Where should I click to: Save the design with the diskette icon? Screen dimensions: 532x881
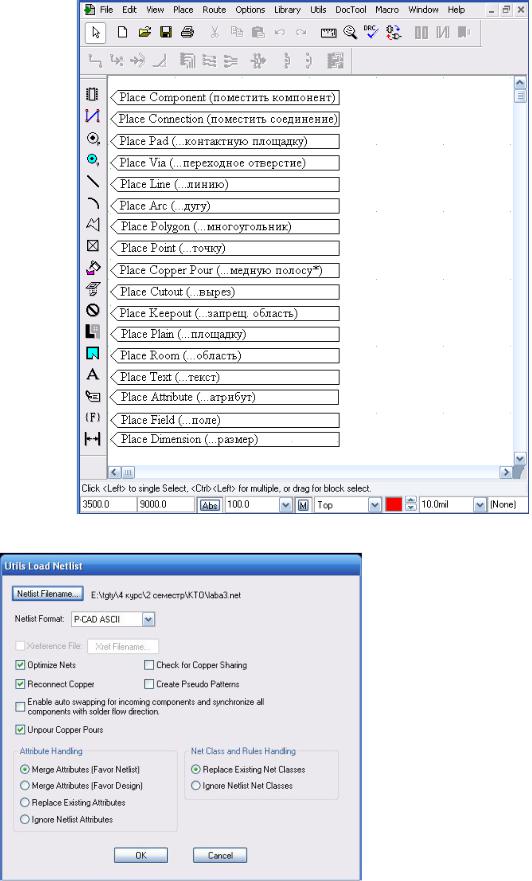pos(166,33)
